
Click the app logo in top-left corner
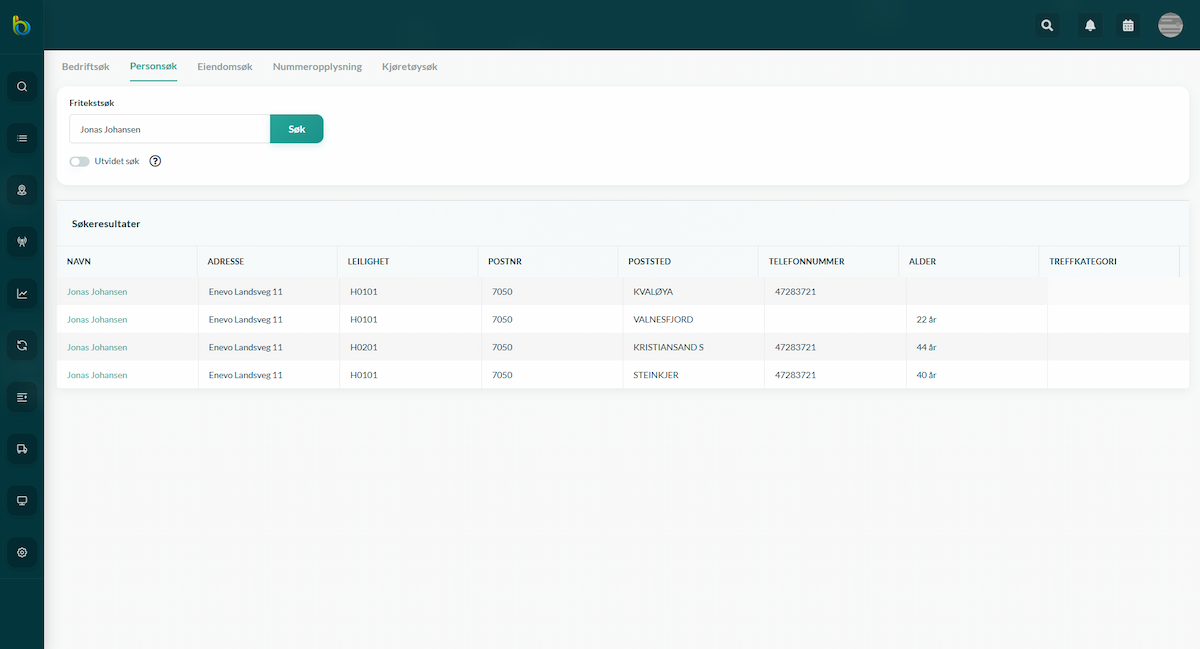pos(21,26)
